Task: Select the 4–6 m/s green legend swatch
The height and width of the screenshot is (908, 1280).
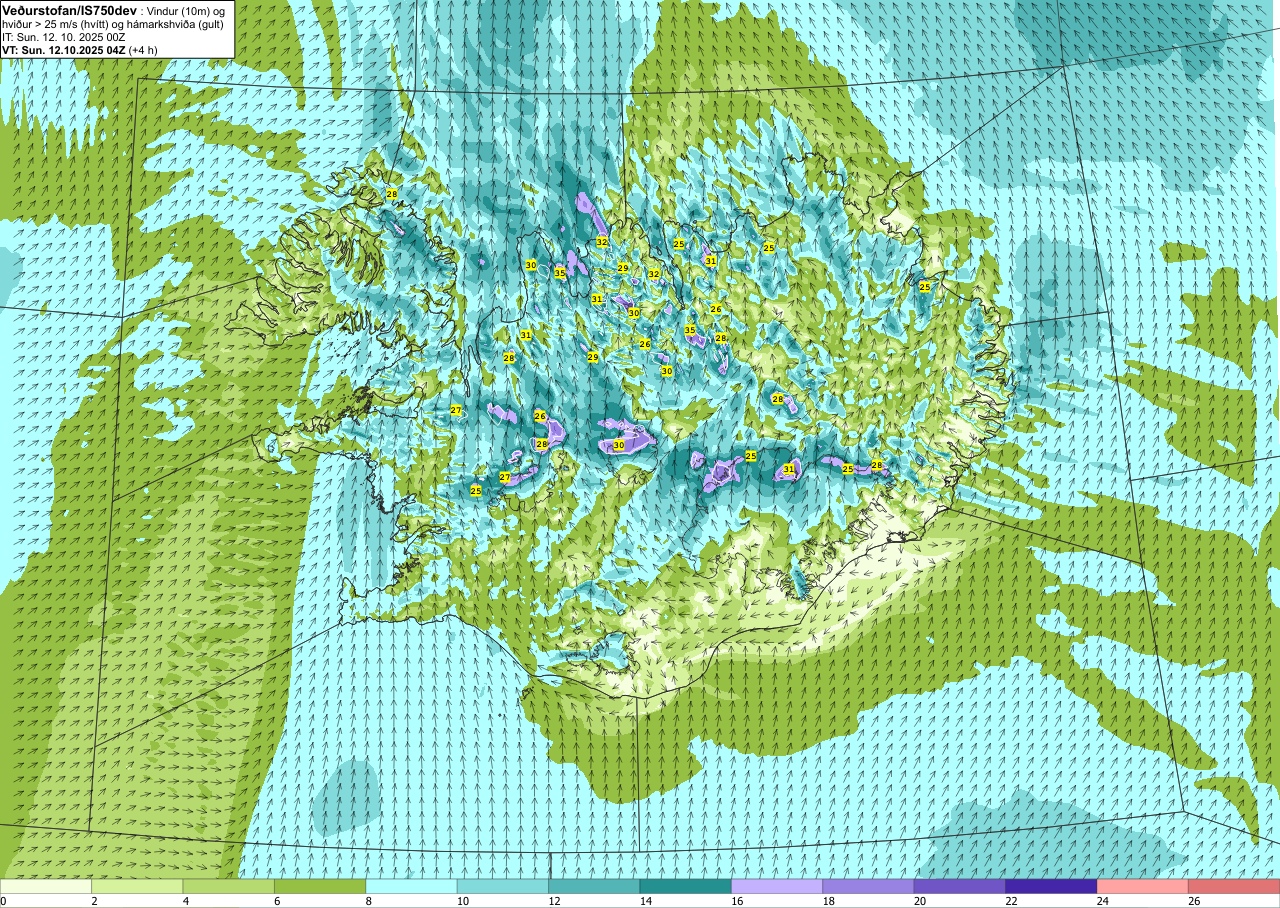Action: pyautogui.click(x=229, y=886)
